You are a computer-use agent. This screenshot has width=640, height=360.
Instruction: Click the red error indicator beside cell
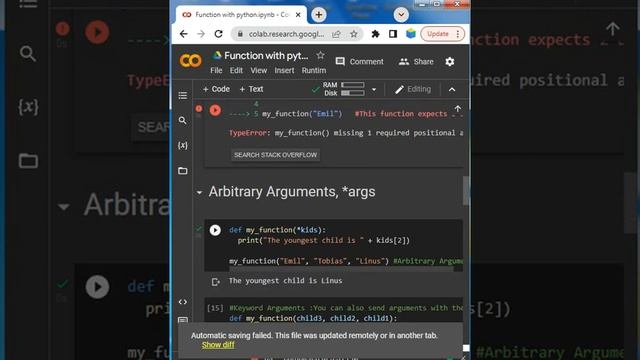coord(199,109)
